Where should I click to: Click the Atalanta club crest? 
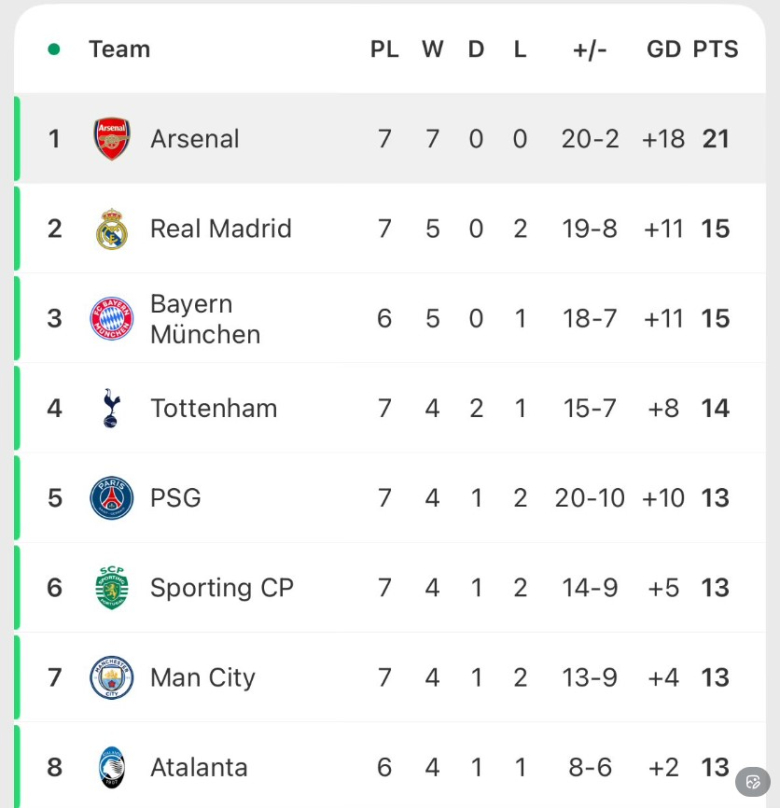point(112,768)
